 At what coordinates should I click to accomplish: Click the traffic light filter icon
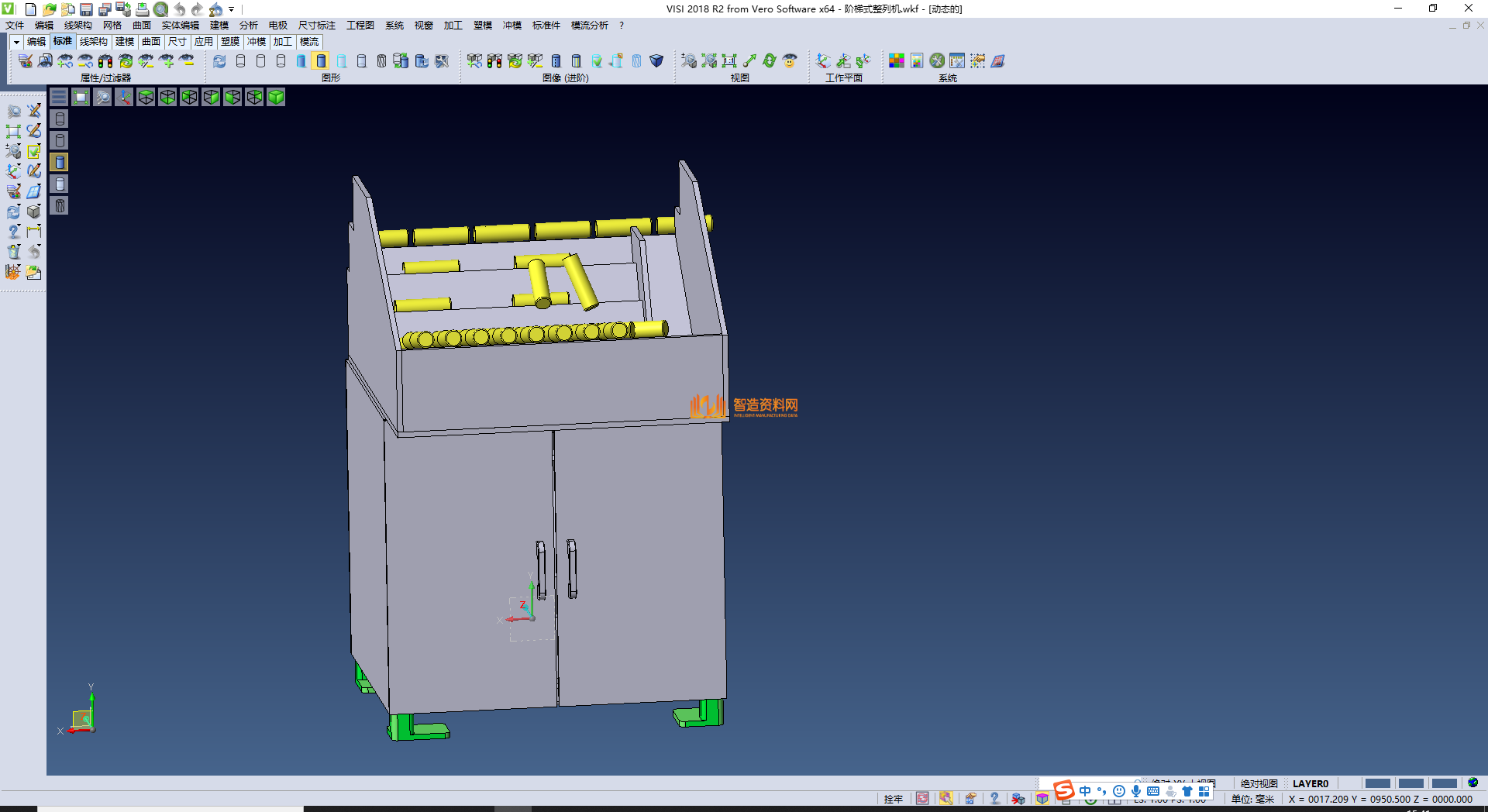(x=105, y=61)
